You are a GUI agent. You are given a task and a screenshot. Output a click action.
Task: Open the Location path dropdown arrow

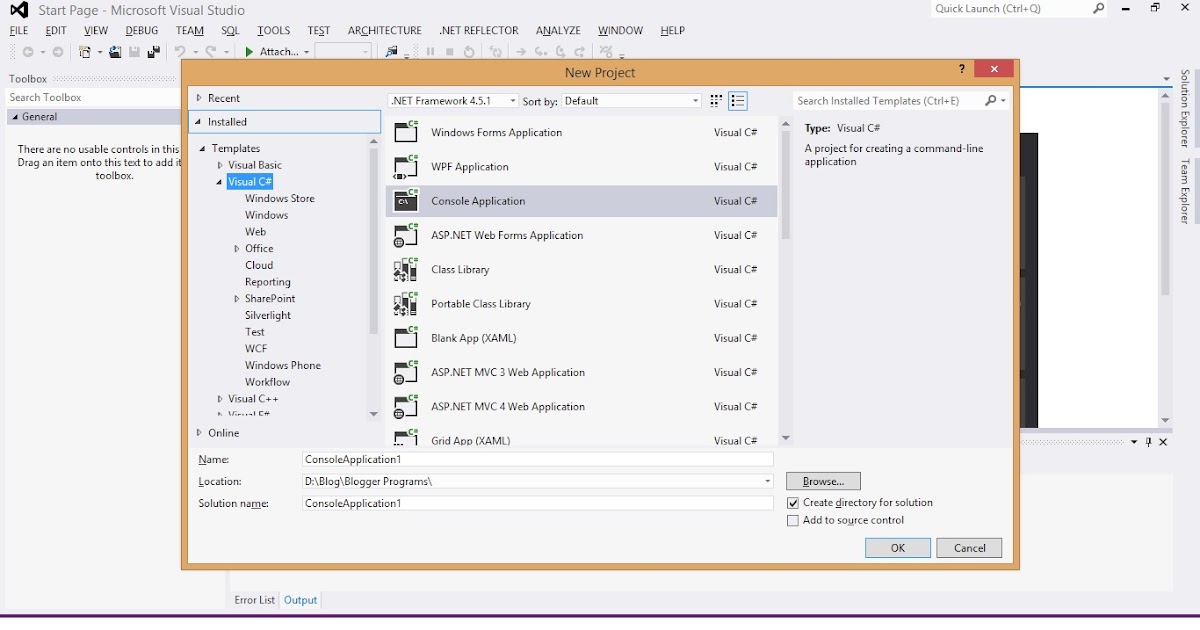(767, 481)
